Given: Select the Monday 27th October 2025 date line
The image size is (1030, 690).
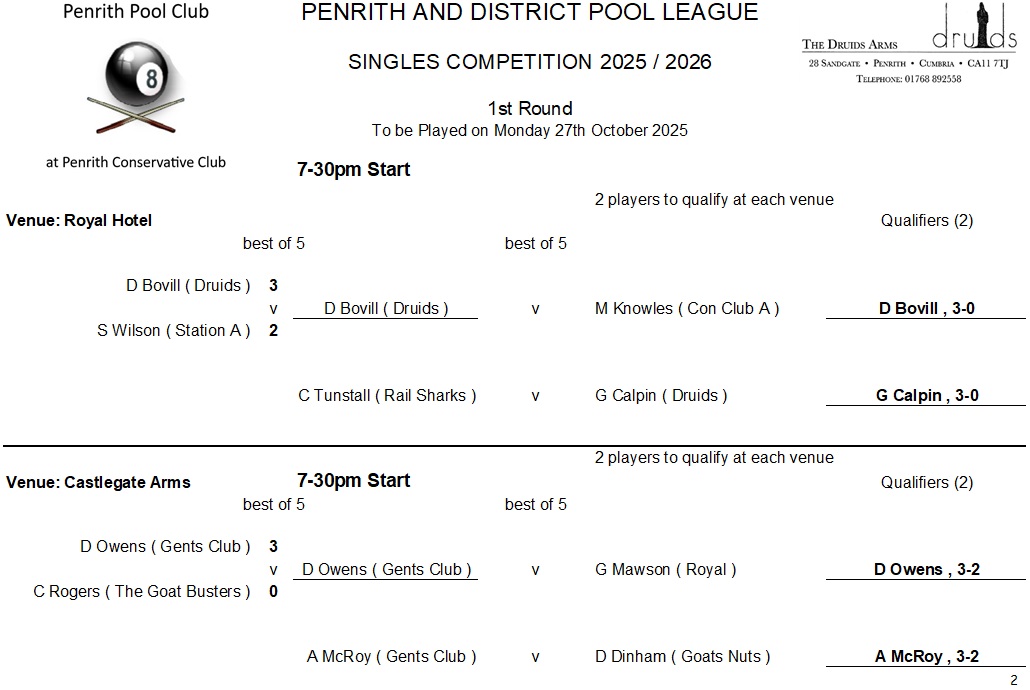Looking at the screenshot, I should (529, 130).
